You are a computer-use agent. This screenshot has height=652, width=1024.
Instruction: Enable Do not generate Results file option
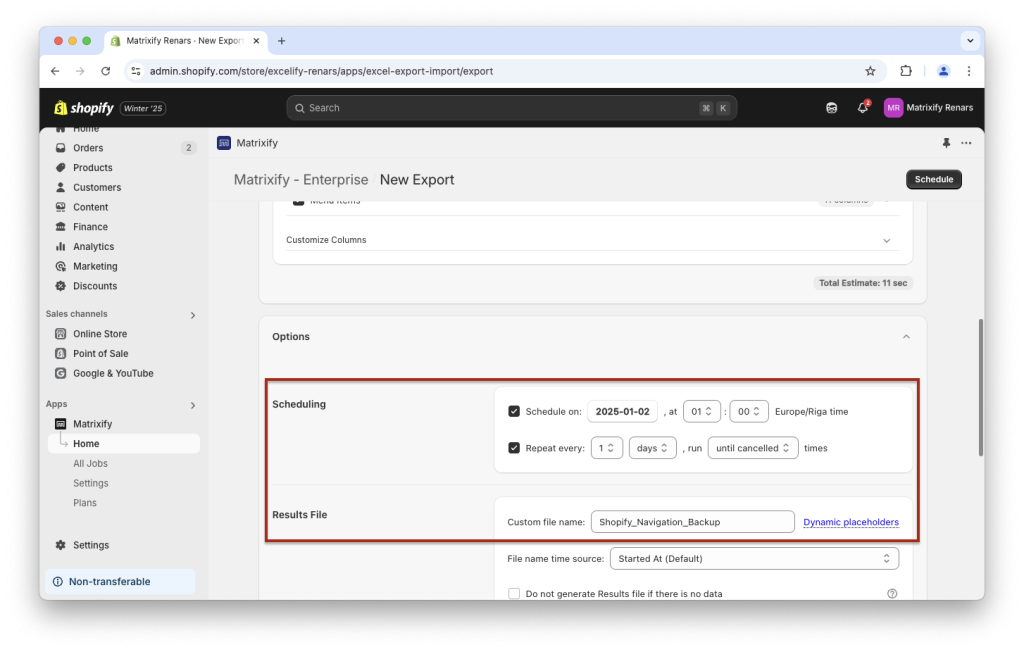pyautogui.click(x=514, y=593)
